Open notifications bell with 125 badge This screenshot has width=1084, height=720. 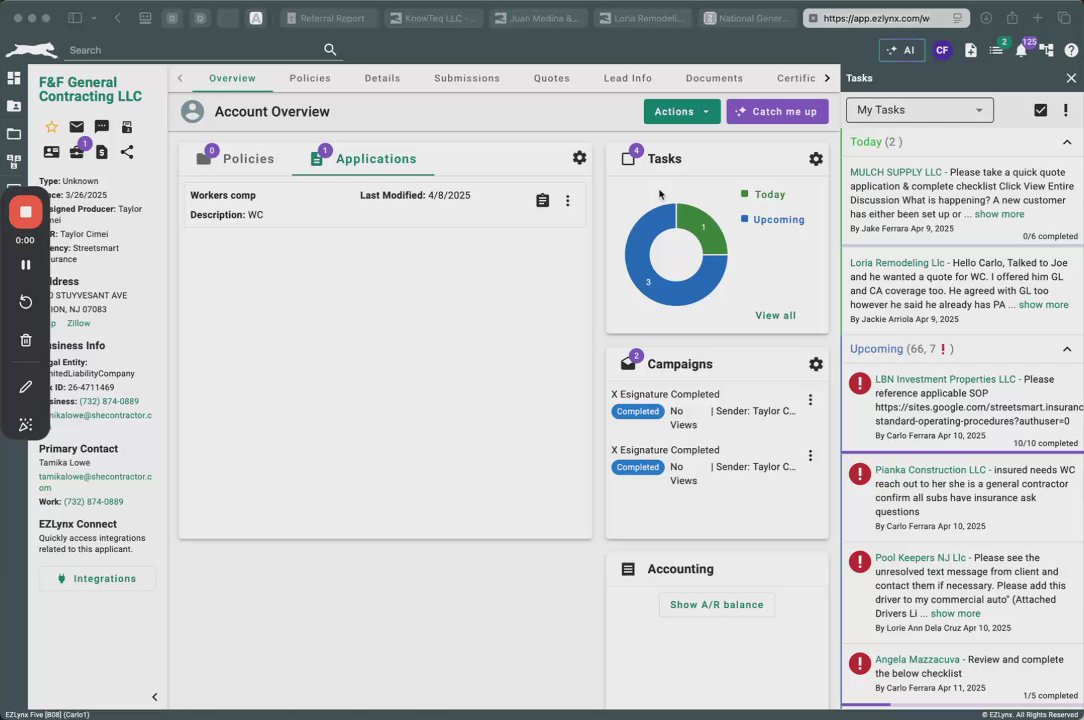click(1021, 50)
